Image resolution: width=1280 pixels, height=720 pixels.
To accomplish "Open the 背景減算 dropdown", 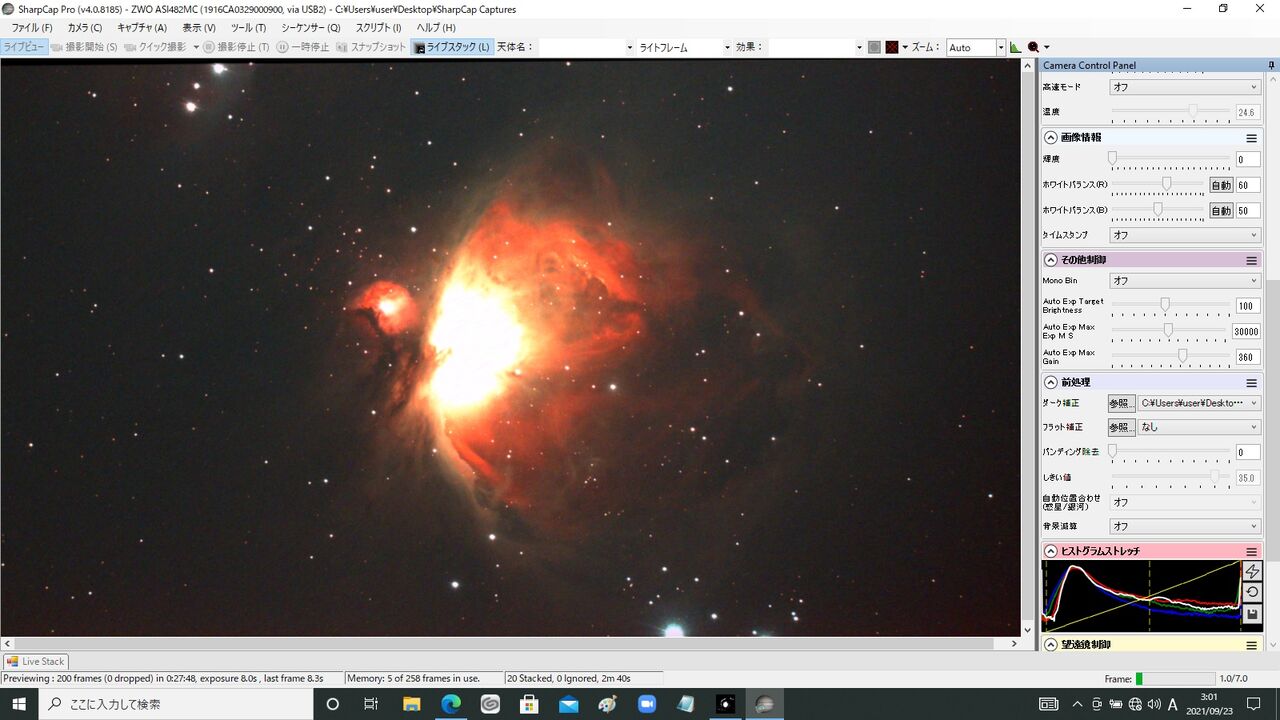I will click(1185, 526).
